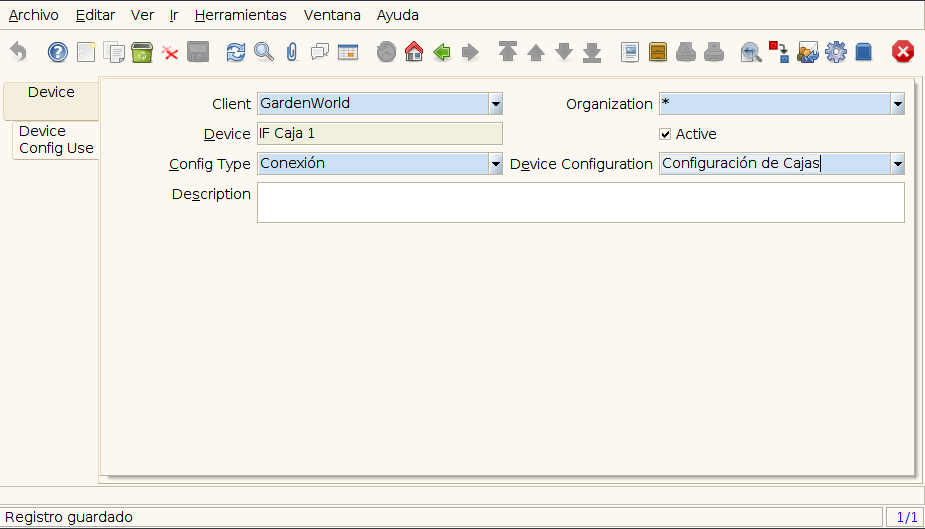
Task: Open the Archivo menu
Action: pos(34,15)
